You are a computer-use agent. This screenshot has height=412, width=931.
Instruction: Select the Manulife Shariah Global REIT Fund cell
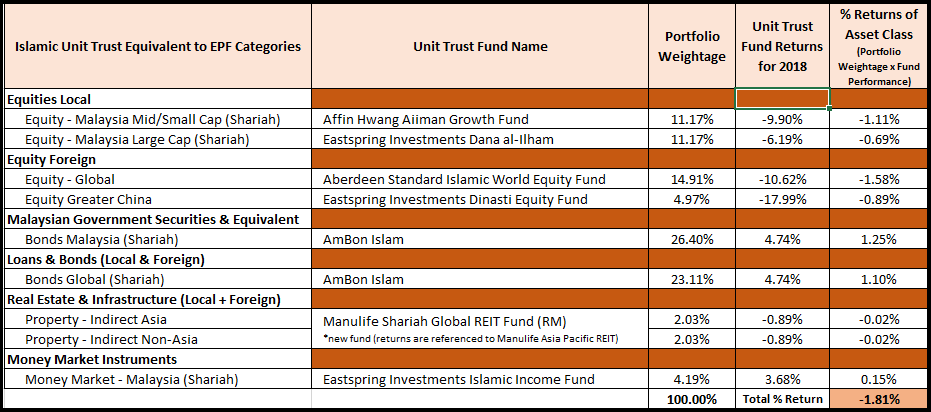click(480, 329)
